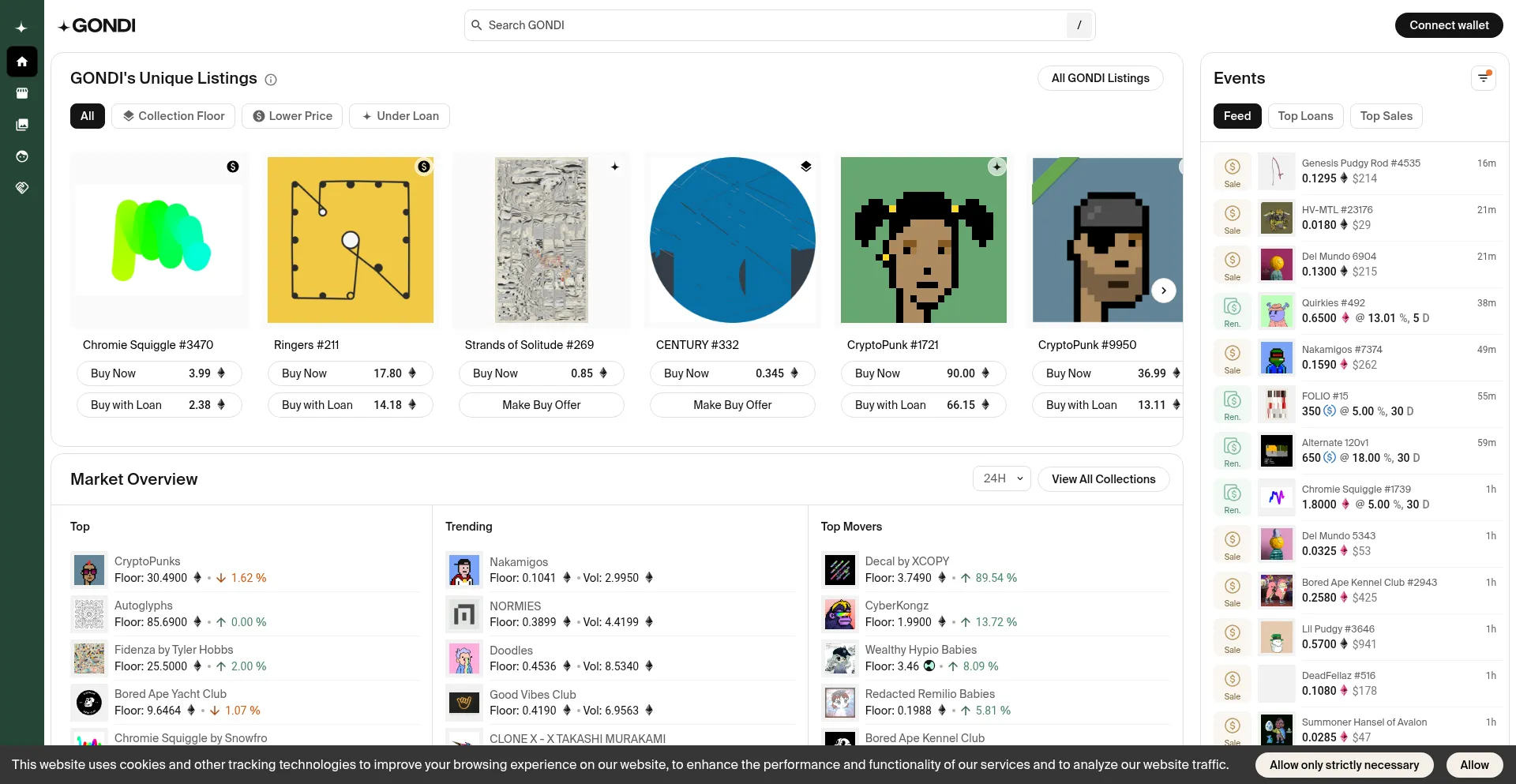Click the info icon beside Unique Listings
The image size is (1516, 784).
[x=271, y=80]
